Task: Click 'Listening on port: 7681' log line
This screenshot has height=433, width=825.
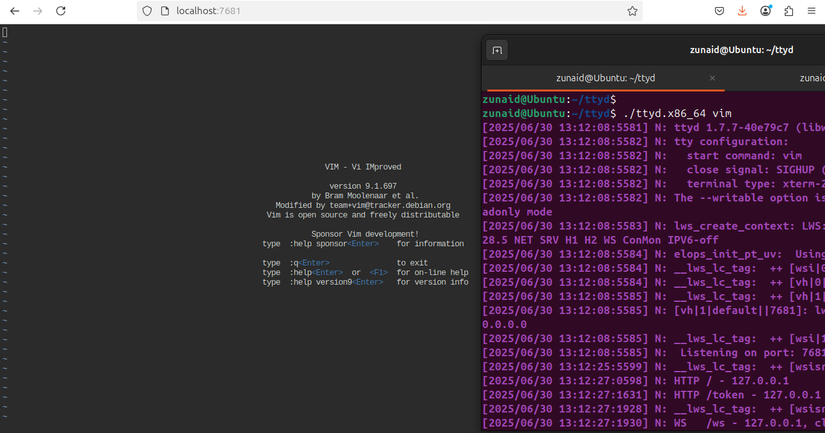Action: (x=653, y=353)
